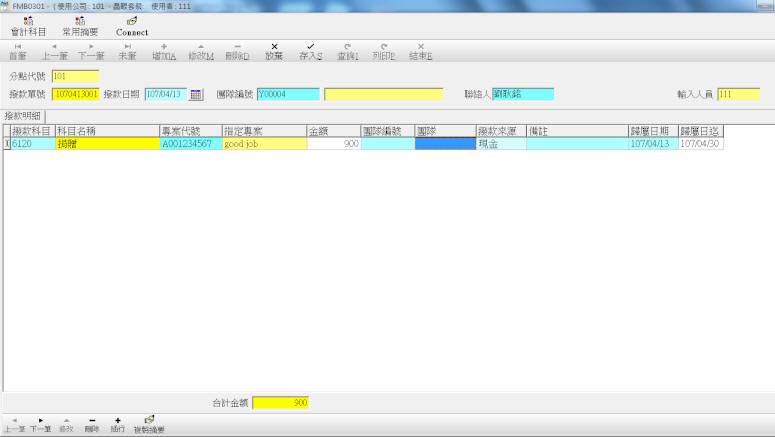Click the Connect icon
Screen dimensions: 775x437
pyautogui.click(x=132, y=25)
